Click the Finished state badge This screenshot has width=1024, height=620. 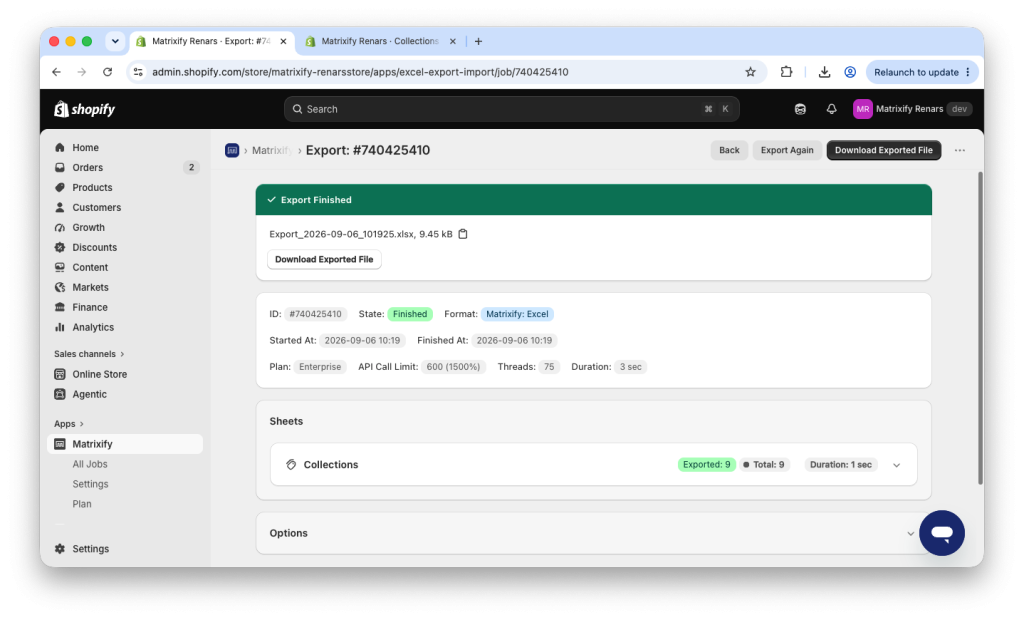point(409,314)
